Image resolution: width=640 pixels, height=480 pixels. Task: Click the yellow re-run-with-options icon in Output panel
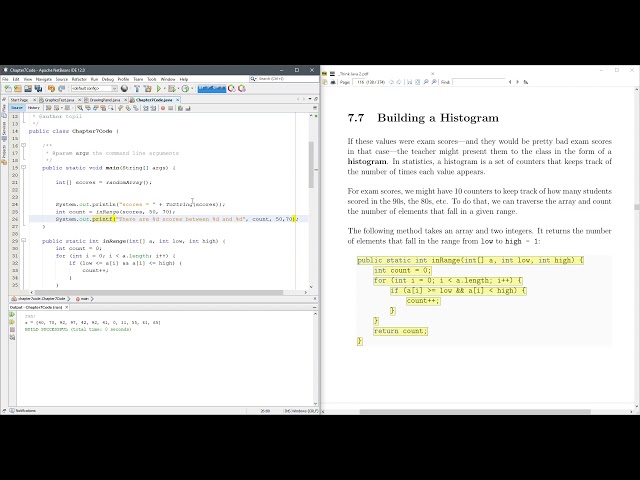(x=12, y=322)
